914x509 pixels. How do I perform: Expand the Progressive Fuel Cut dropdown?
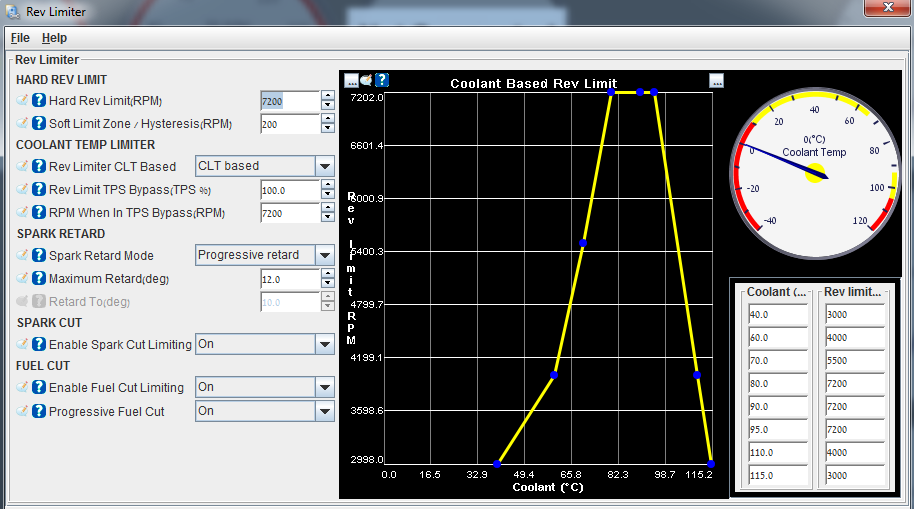point(325,411)
